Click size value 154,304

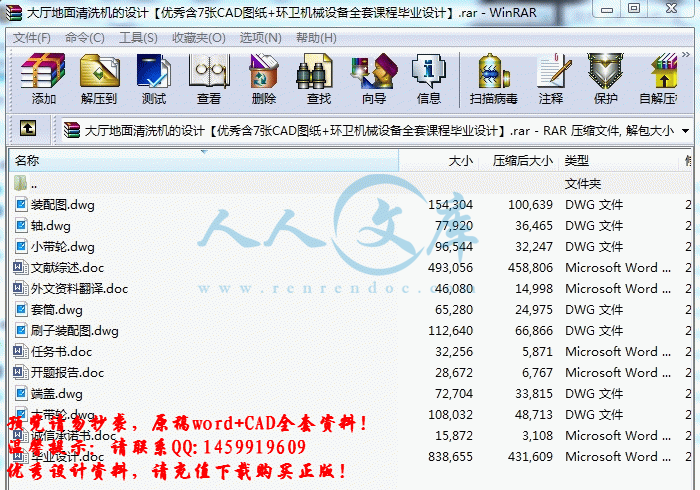(450, 205)
